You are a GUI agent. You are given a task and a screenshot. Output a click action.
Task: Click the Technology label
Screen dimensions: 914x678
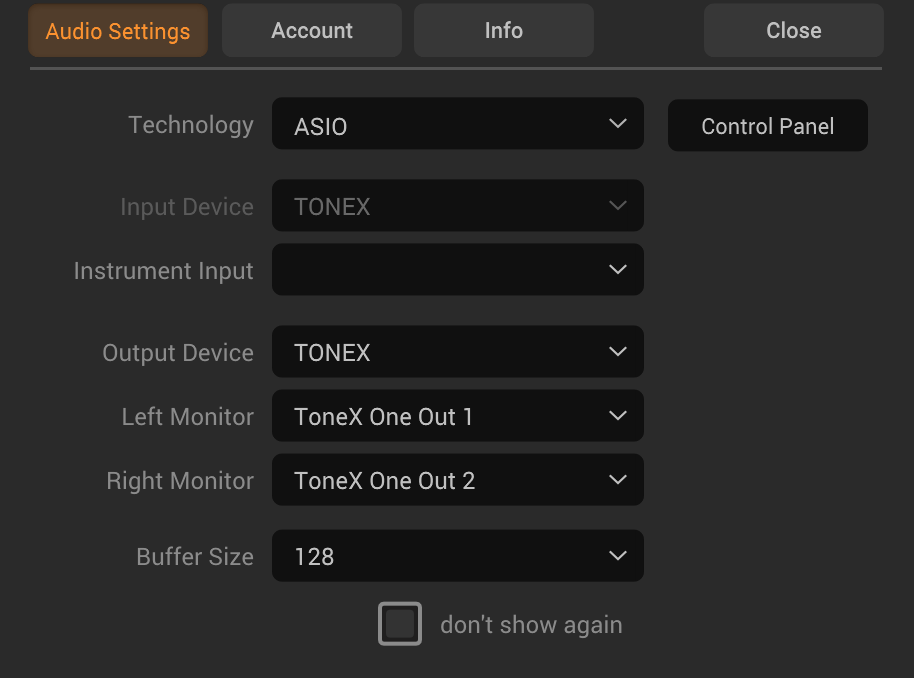[x=191, y=125]
